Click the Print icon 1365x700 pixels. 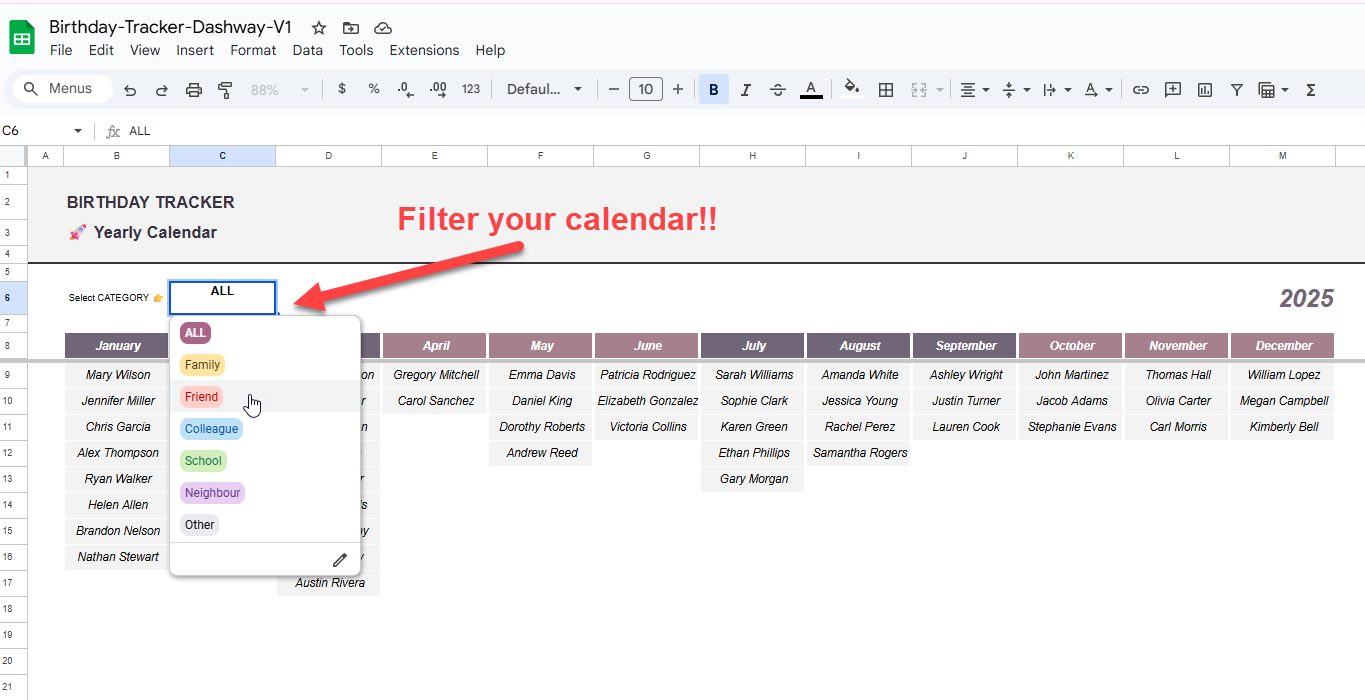coord(194,90)
